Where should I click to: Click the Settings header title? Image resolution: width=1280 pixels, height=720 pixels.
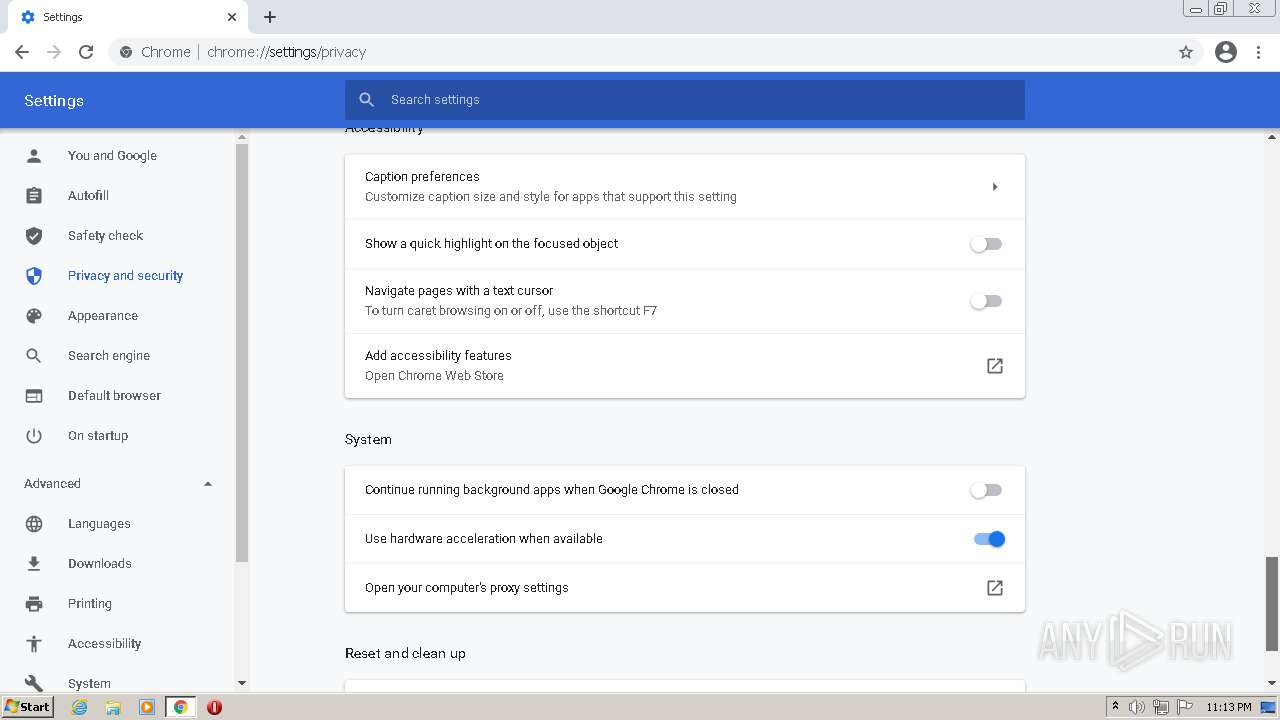click(x=54, y=101)
